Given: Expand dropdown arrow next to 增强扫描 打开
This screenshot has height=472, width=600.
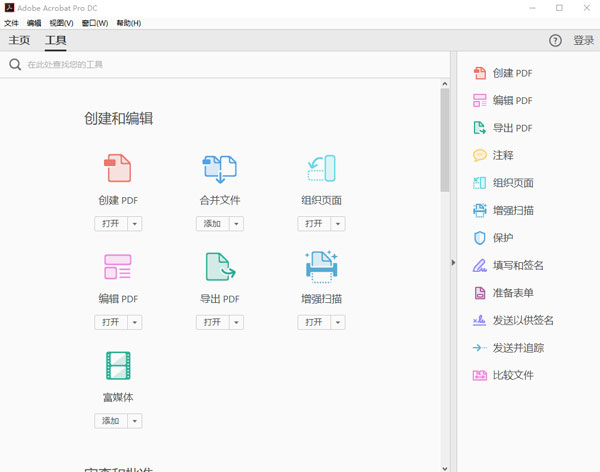Looking at the screenshot, I should (x=338, y=322).
